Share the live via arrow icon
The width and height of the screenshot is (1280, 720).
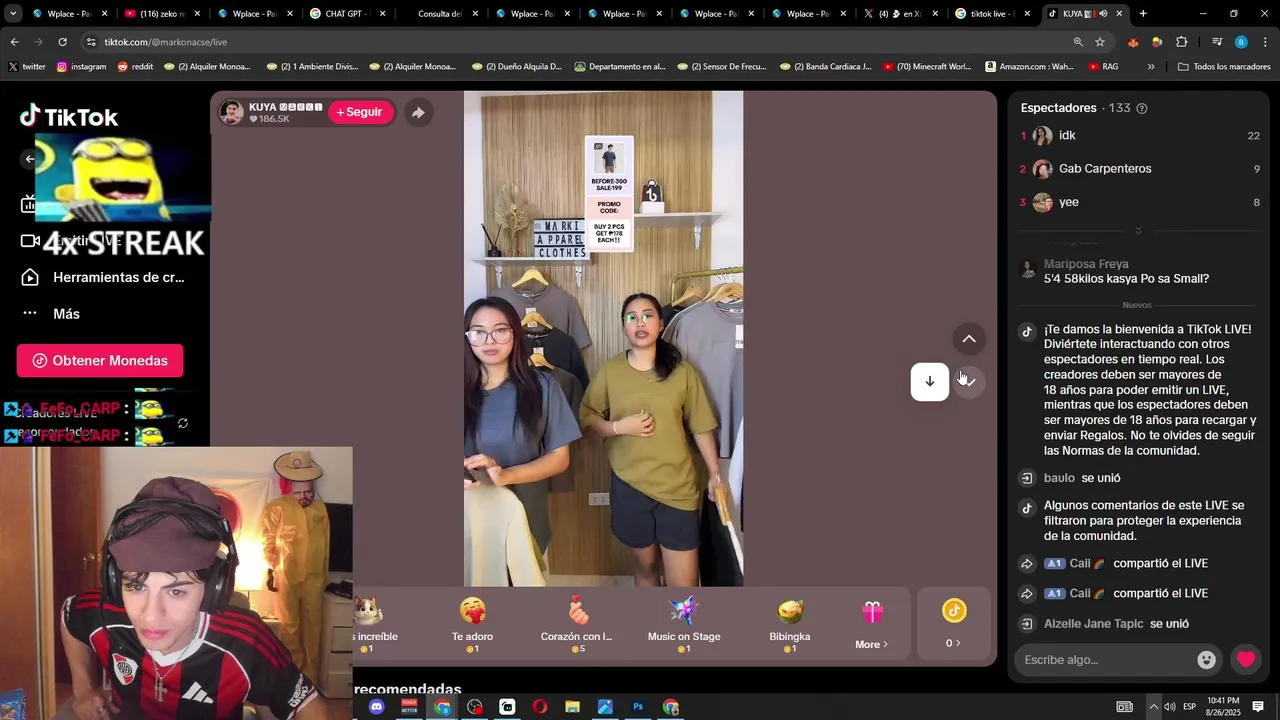pos(418,112)
